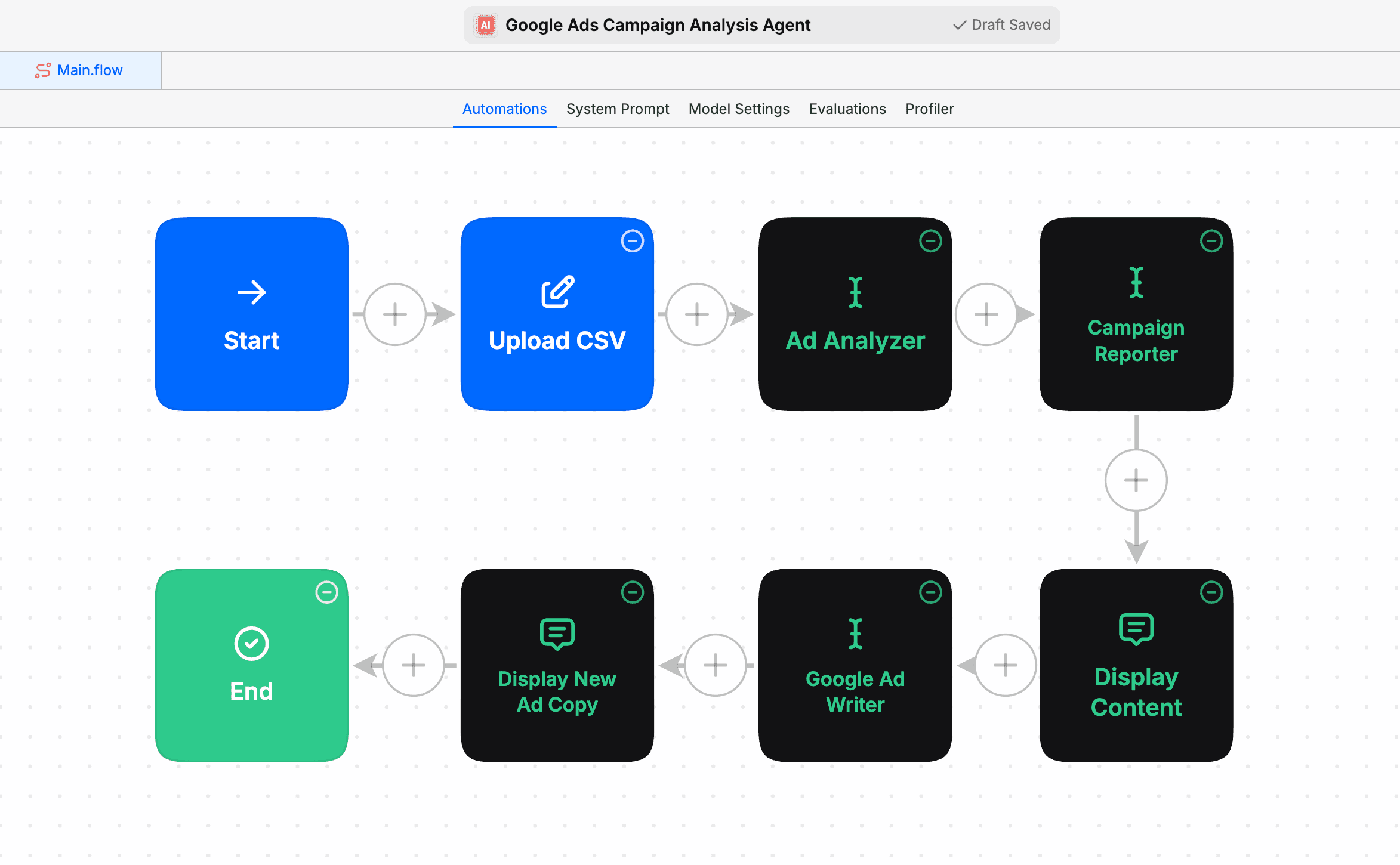Click the Ad Analyzer cursor icon
The height and width of the screenshot is (865, 1400).
click(855, 292)
